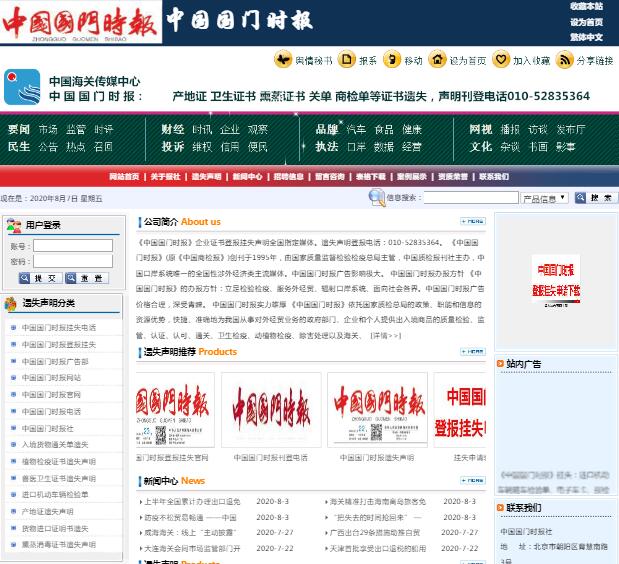Click the 移动 mobile icon
Screen dimensions: 619x564
[392, 60]
